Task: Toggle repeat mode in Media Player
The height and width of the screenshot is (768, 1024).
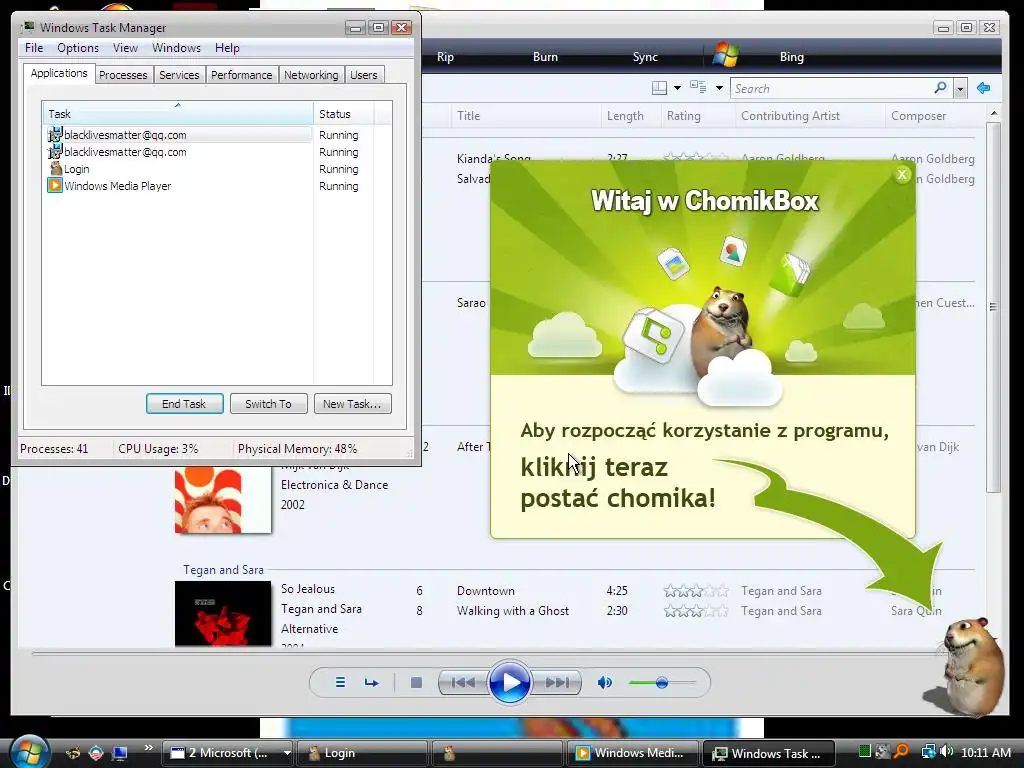Action: tap(372, 682)
